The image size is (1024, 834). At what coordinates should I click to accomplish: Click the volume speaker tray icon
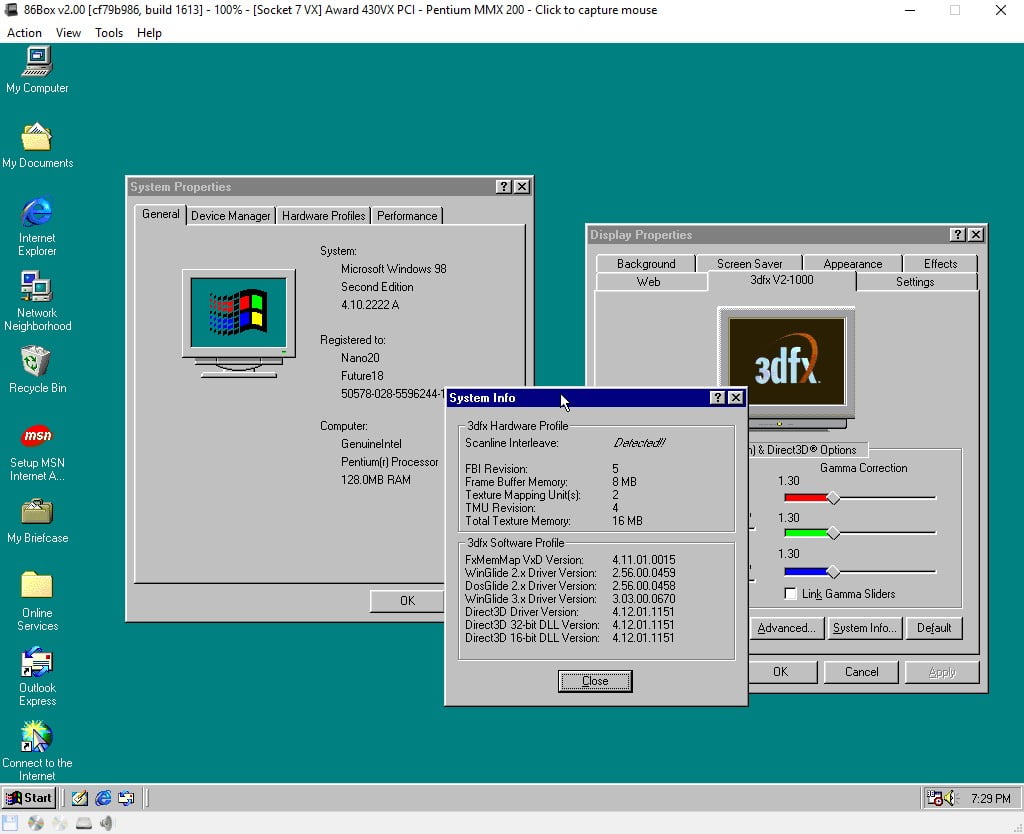click(x=950, y=798)
